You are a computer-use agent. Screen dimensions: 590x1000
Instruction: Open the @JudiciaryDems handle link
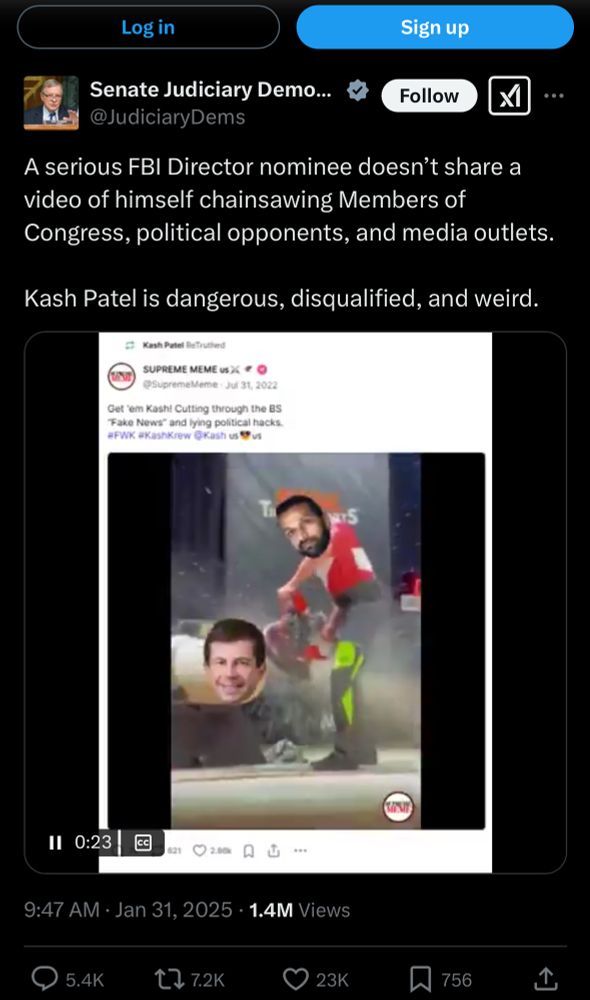[x=167, y=117]
